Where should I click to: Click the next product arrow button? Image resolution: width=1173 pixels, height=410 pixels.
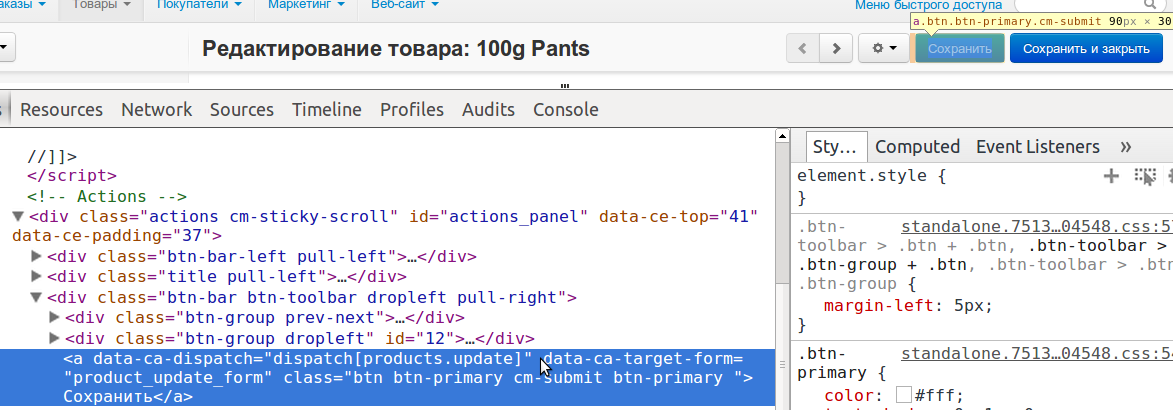coord(836,48)
